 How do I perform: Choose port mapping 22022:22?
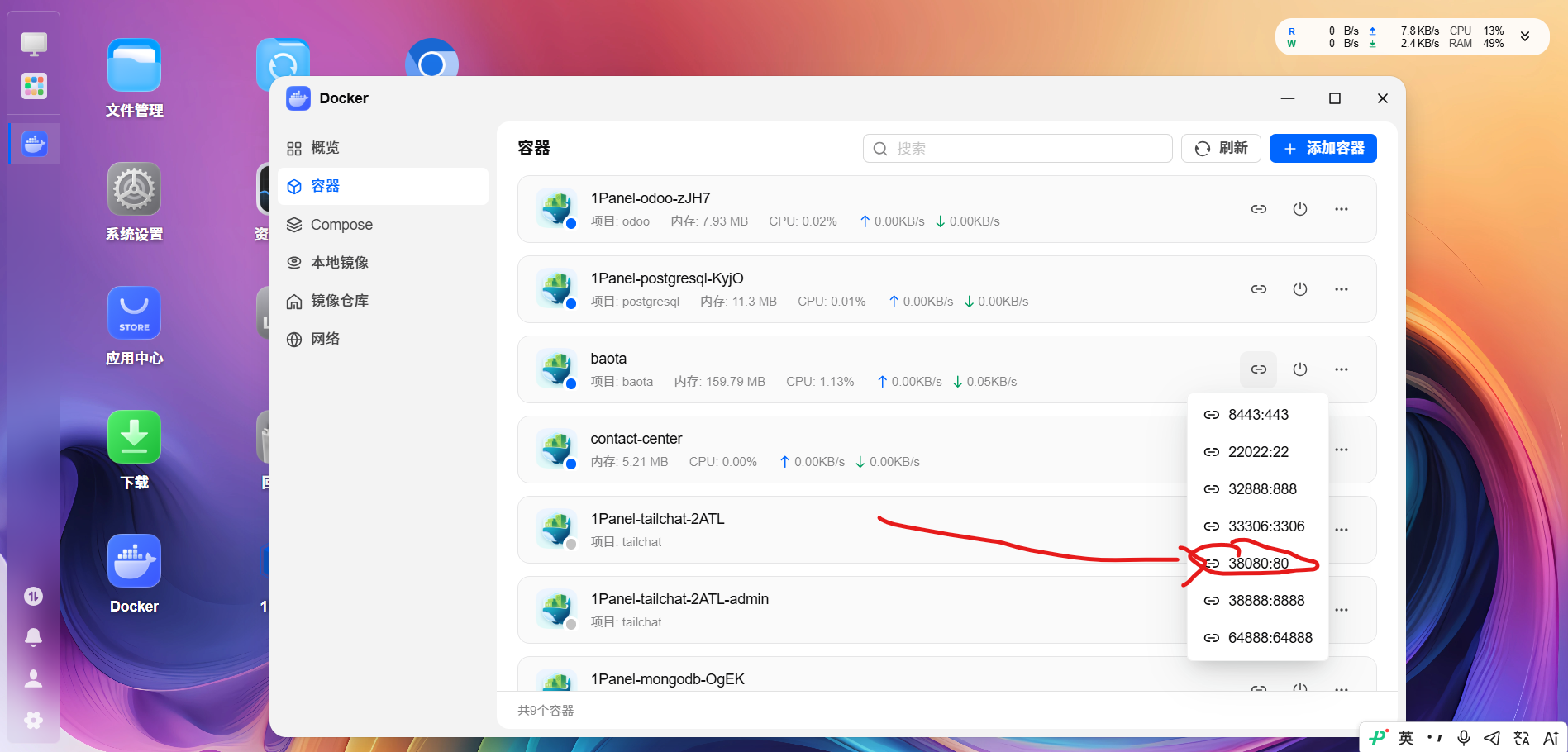click(1257, 452)
